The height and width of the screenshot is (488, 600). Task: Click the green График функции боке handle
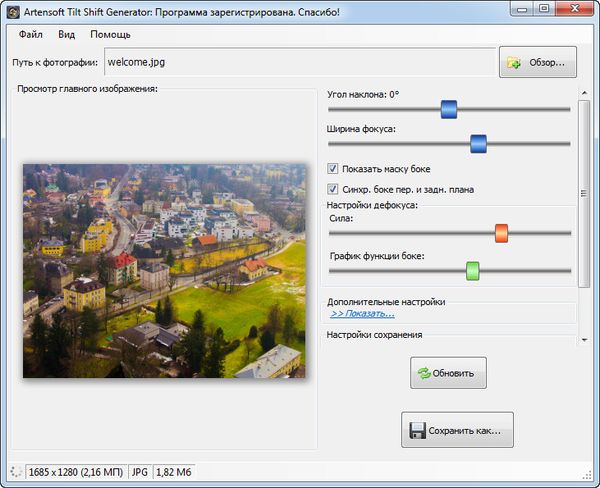click(x=472, y=270)
